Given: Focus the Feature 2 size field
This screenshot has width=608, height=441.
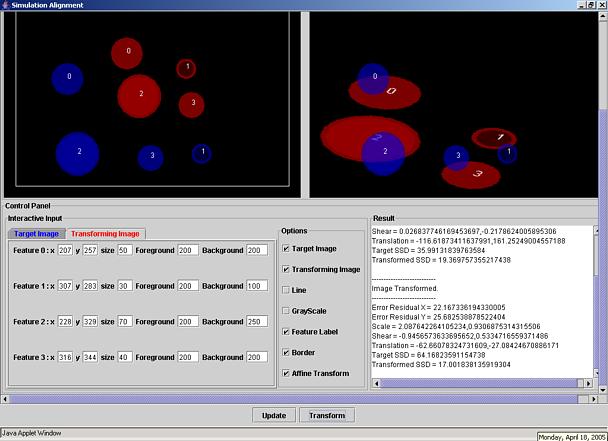Looking at the screenshot, I should [x=125, y=320].
